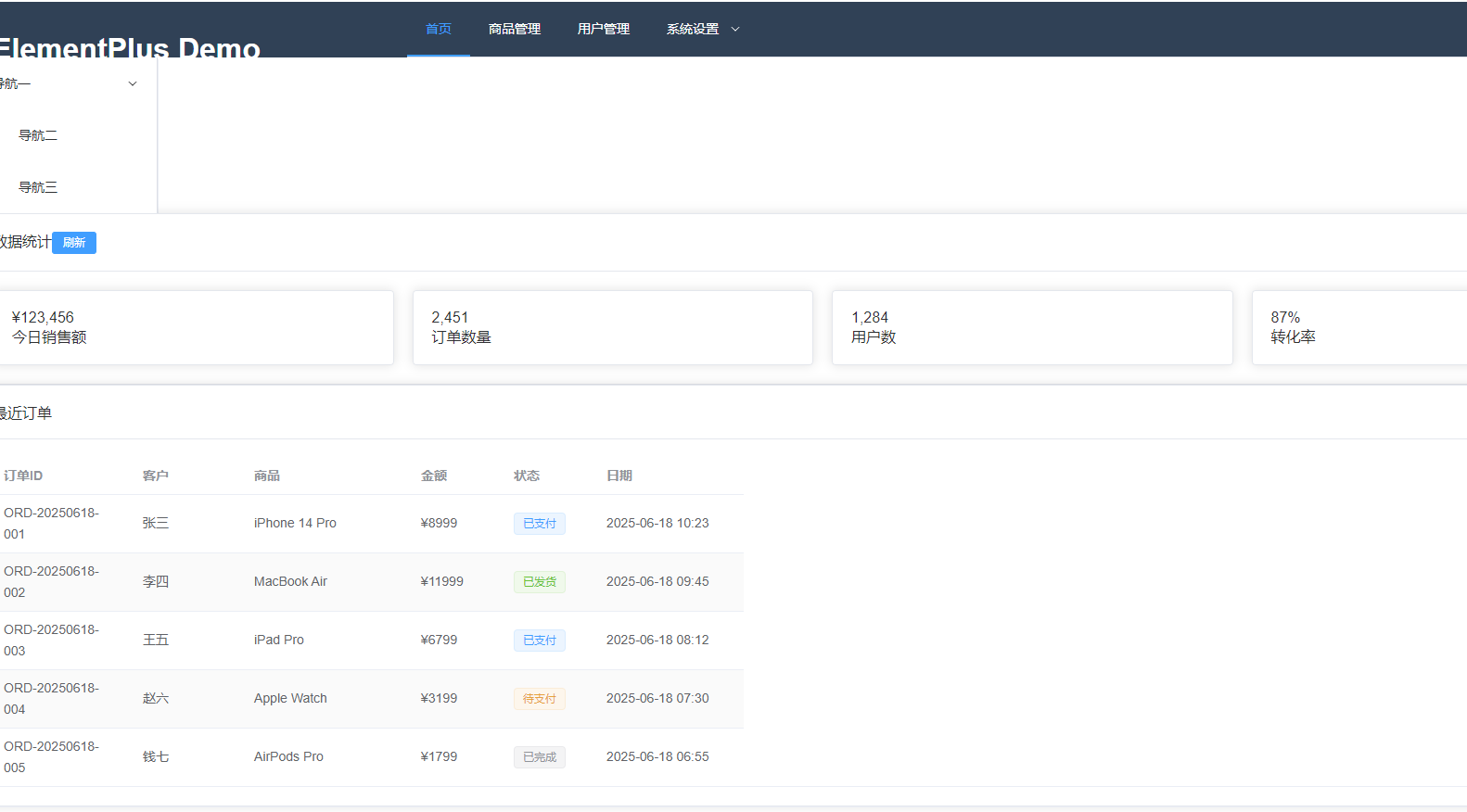Open the 87% 转化率 card
Viewport: 1467px width, 812px height.
click(x=1359, y=327)
